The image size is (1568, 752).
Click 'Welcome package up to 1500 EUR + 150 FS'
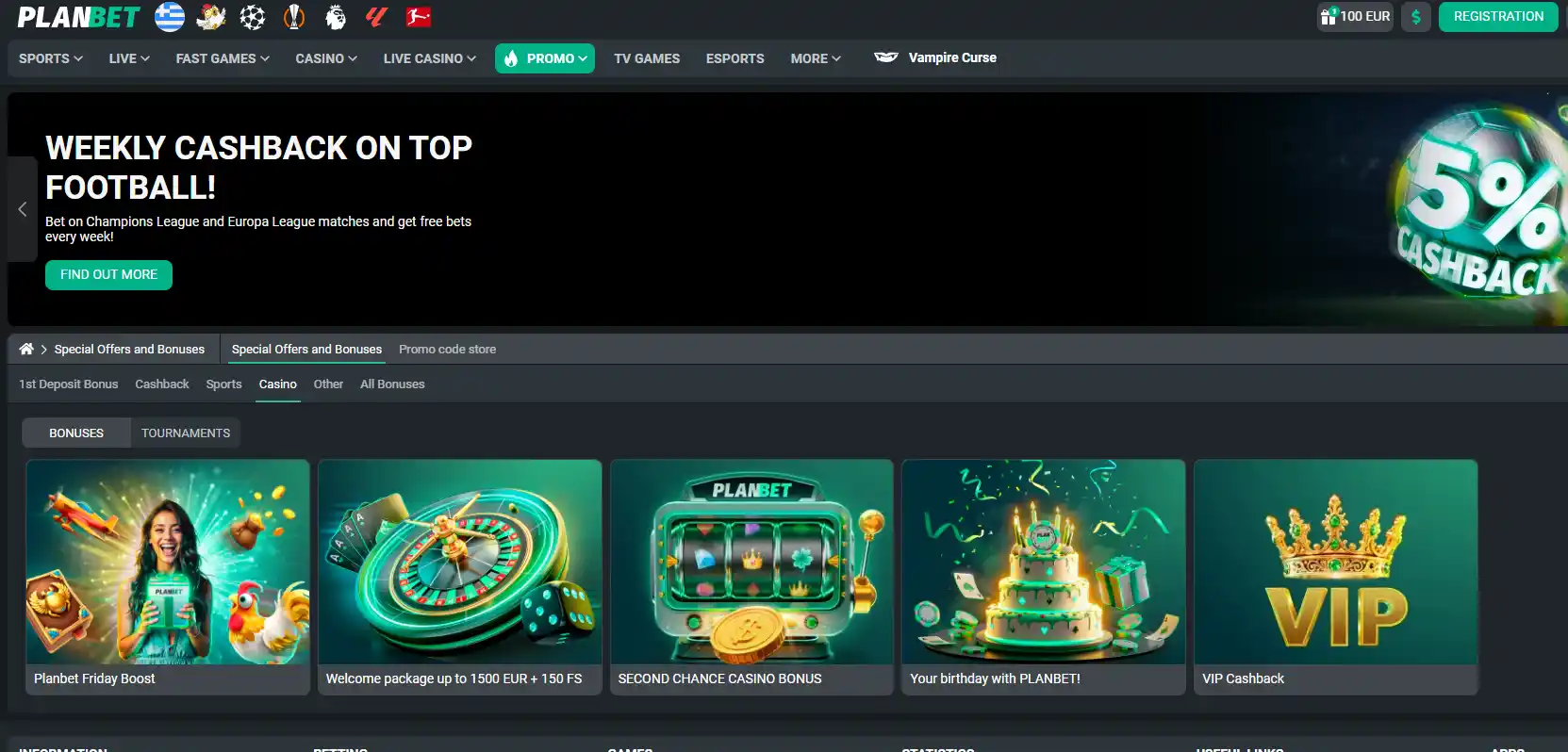click(x=454, y=678)
